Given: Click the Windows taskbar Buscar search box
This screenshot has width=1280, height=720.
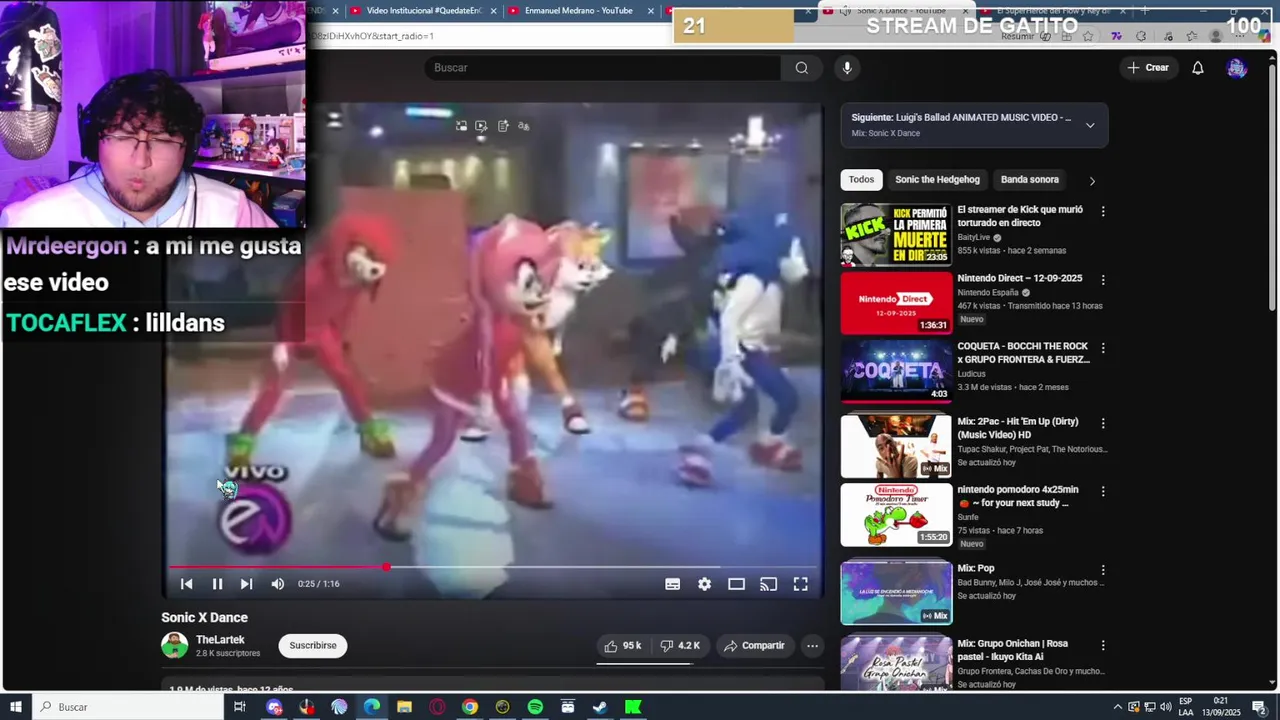Looking at the screenshot, I should tap(127, 707).
